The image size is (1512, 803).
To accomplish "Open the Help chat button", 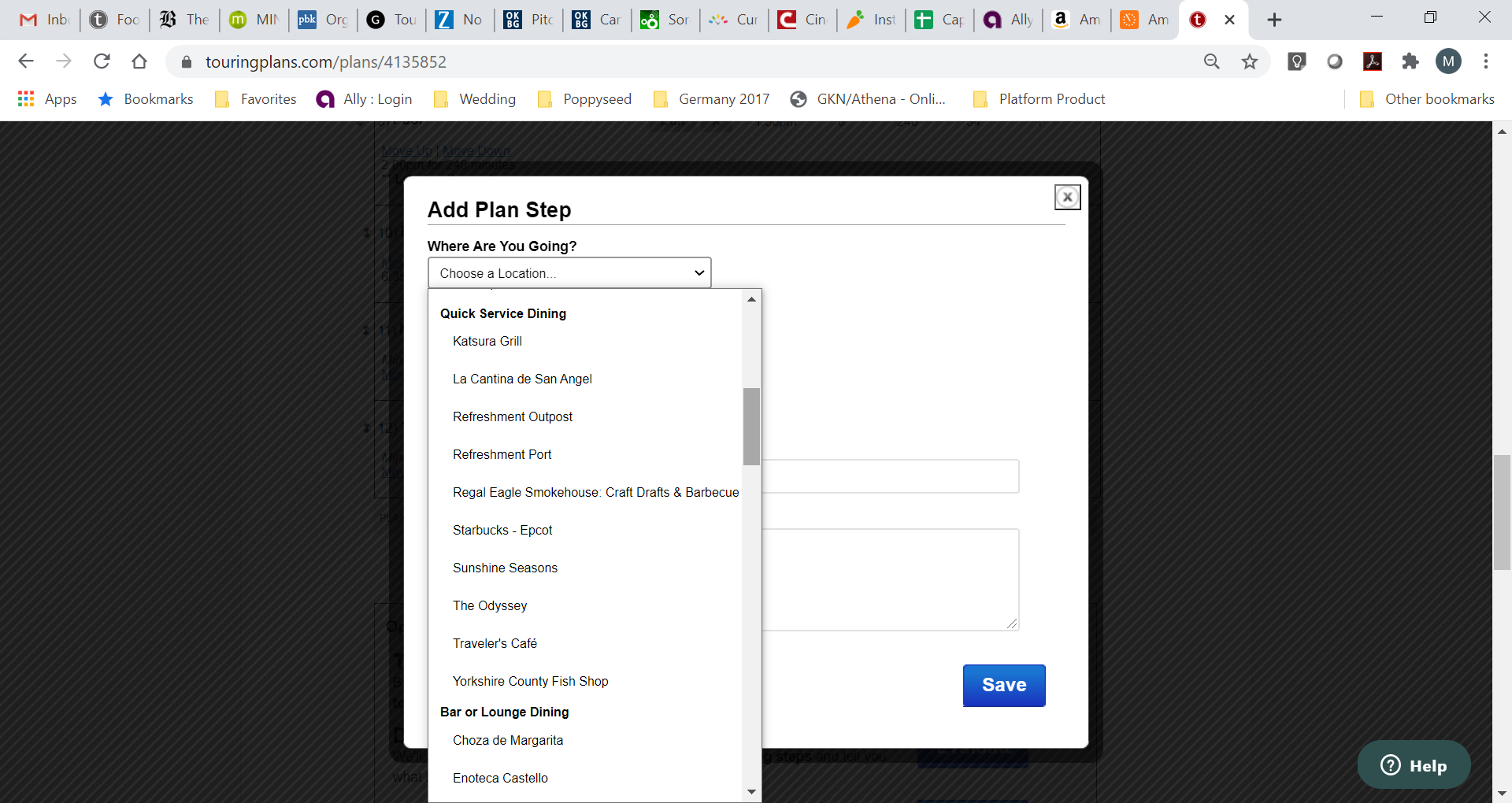I will (x=1414, y=765).
